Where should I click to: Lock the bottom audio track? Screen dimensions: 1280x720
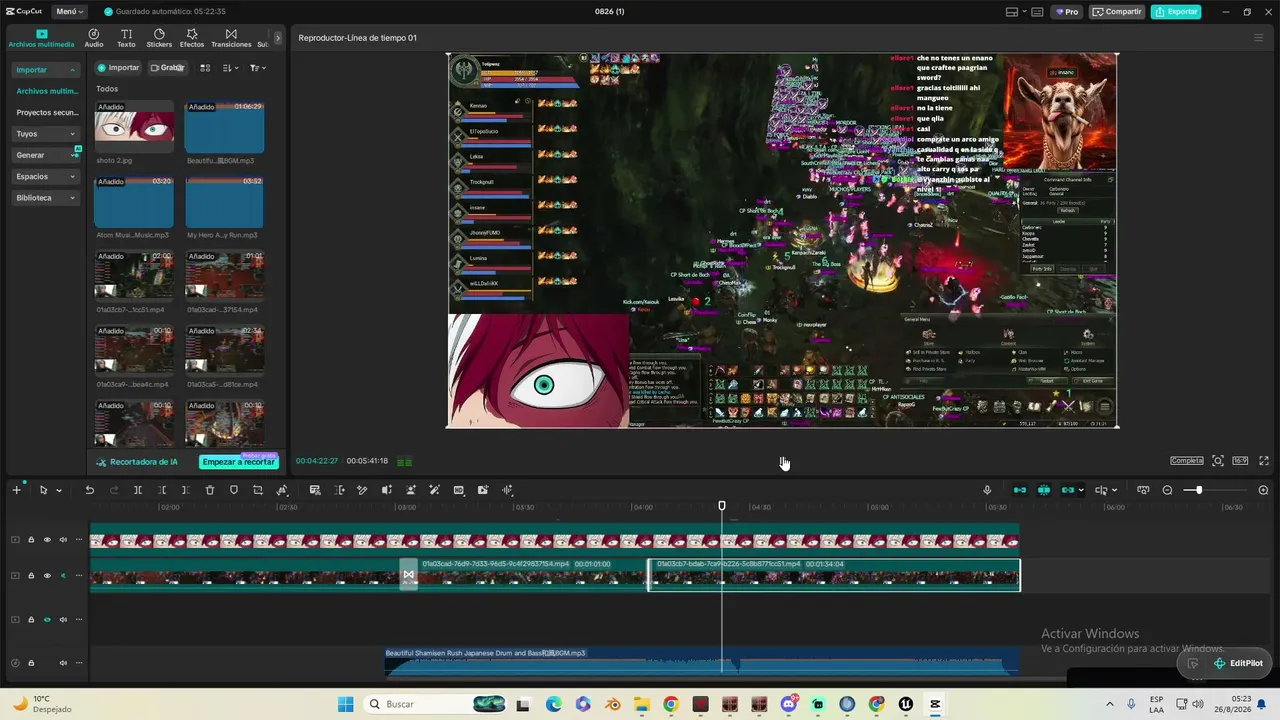point(31,663)
